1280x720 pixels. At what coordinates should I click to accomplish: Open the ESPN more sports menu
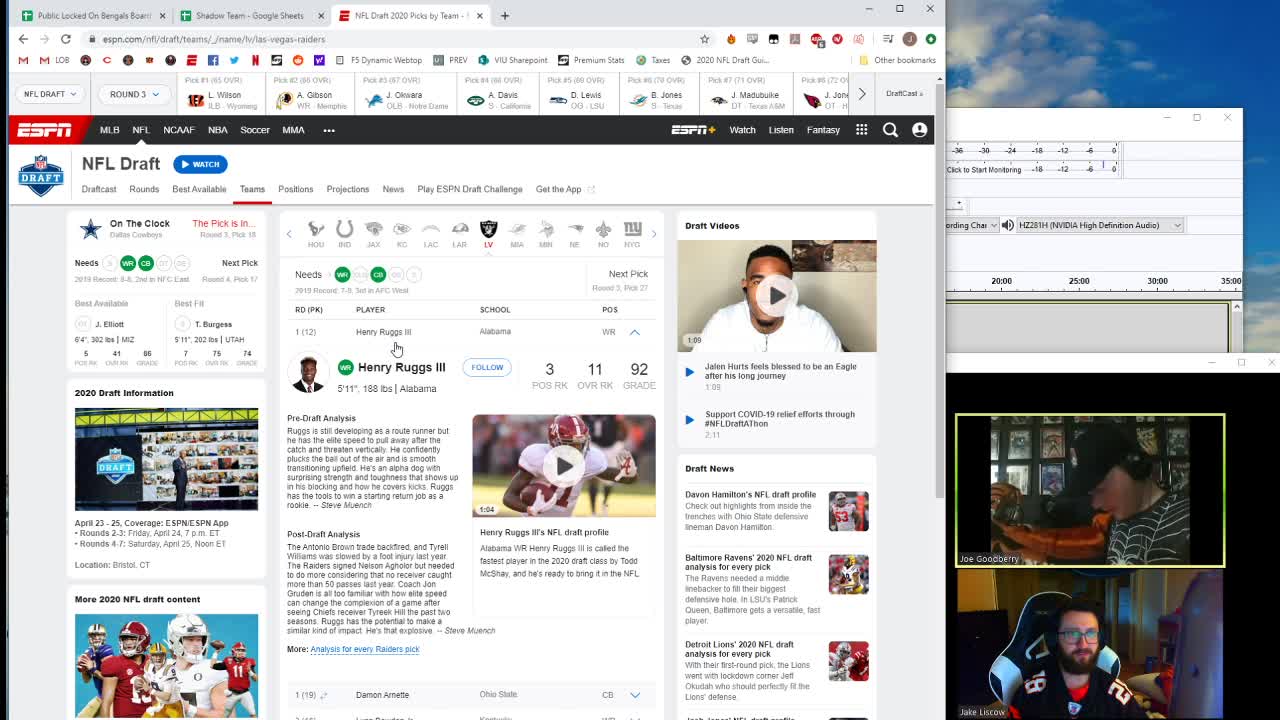click(x=329, y=130)
